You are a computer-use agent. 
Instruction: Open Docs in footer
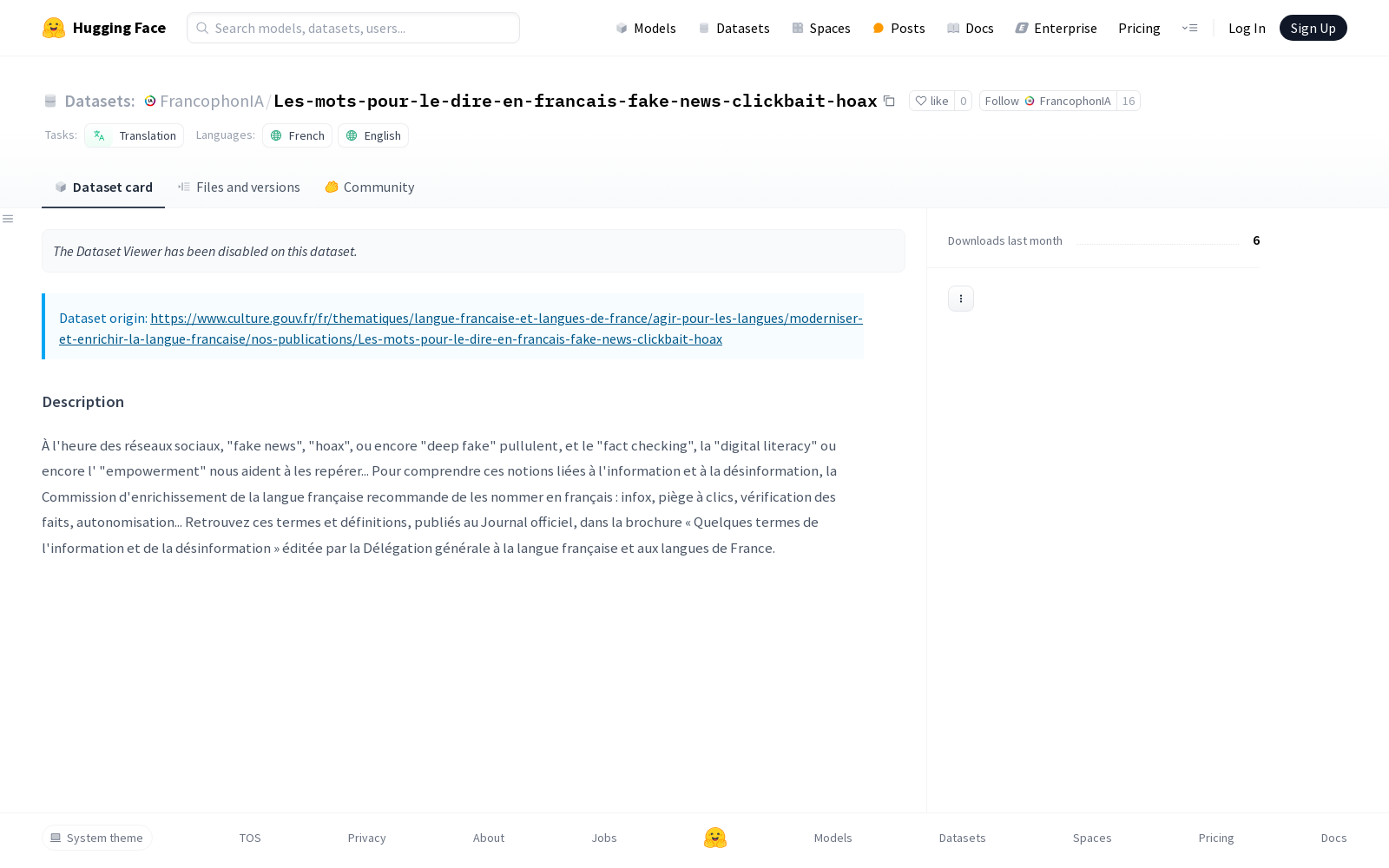coord(1333,838)
